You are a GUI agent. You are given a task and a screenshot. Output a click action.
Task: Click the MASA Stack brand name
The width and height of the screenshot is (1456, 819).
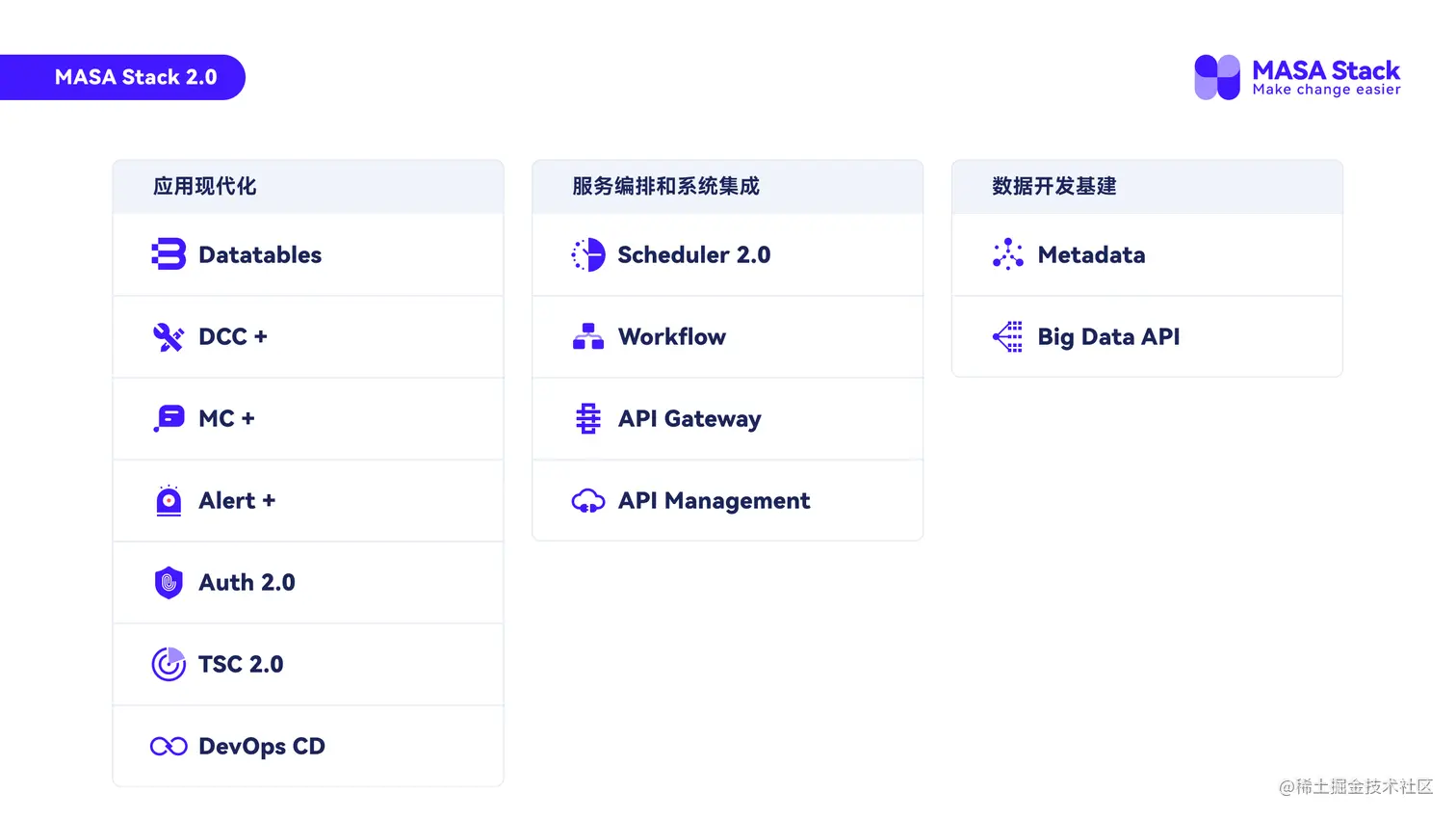[1326, 70]
